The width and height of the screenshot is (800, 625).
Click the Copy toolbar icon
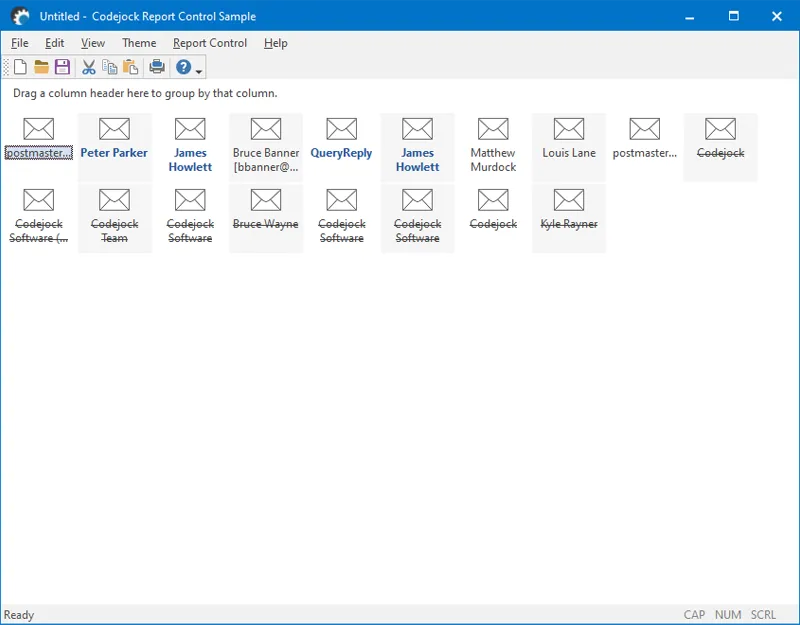[x=110, y=68]
